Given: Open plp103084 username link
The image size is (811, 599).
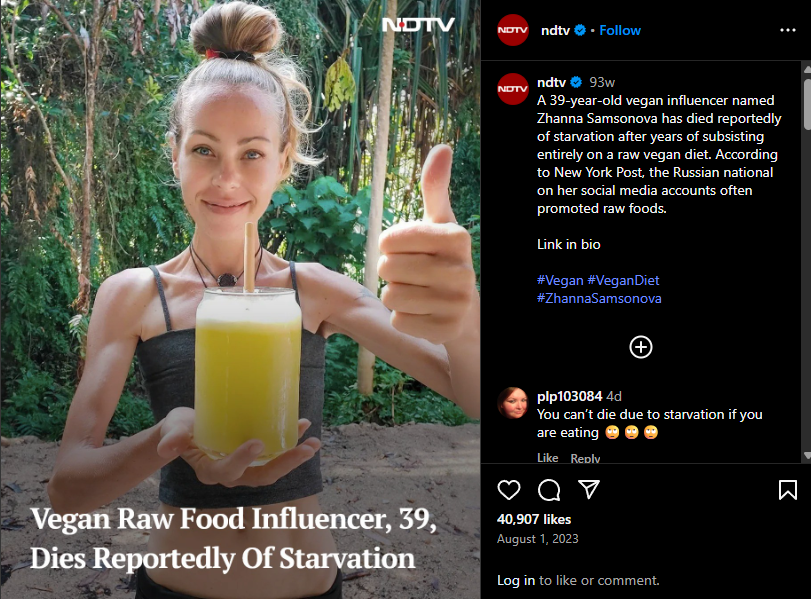Looking at the screenshot, I should pos(569,396).
